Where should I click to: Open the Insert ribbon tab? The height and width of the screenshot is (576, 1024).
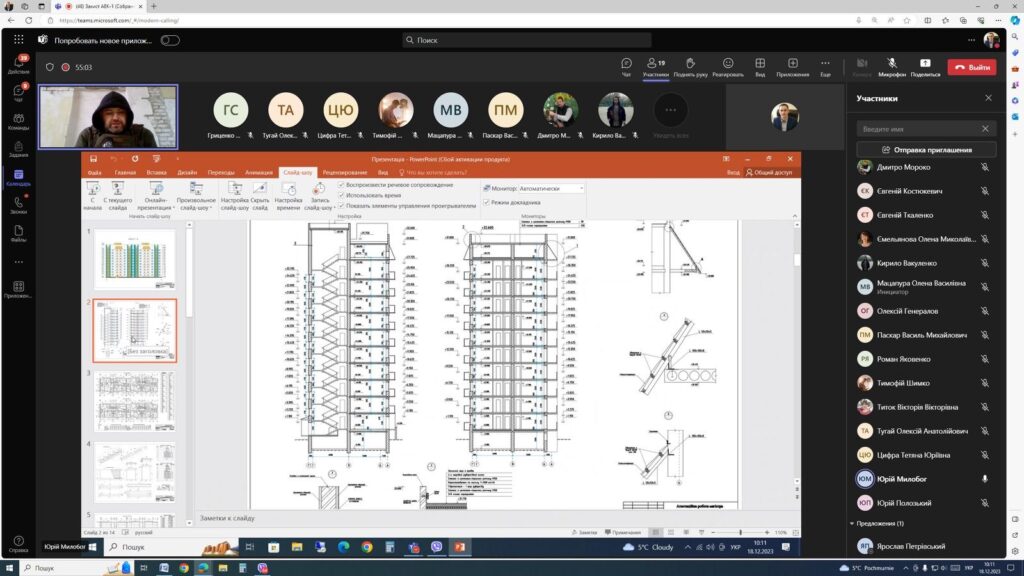click(x=156, y=172)
